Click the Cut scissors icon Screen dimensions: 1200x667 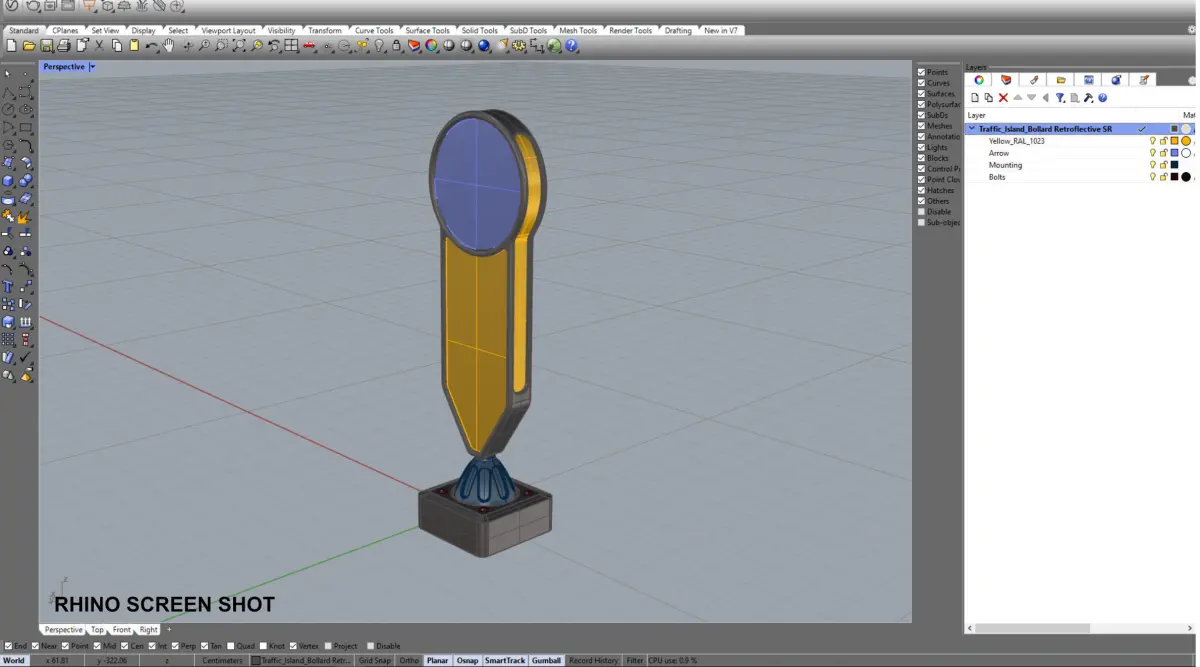[x=98, y=46]
